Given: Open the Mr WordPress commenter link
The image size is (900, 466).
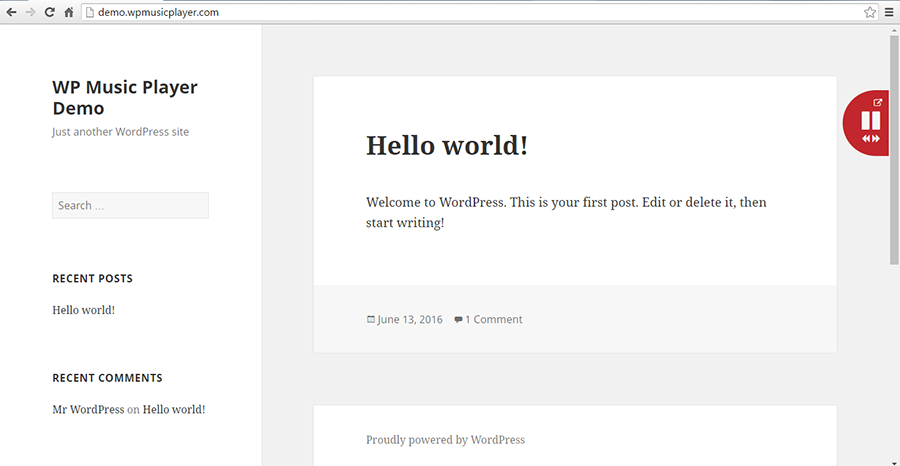Looking at the screenshot, I should tap(88, 410).
